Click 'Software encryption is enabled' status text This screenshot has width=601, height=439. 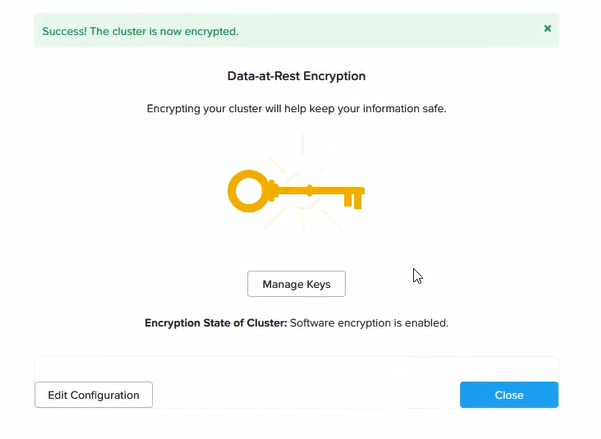click(x=369, y=324)
